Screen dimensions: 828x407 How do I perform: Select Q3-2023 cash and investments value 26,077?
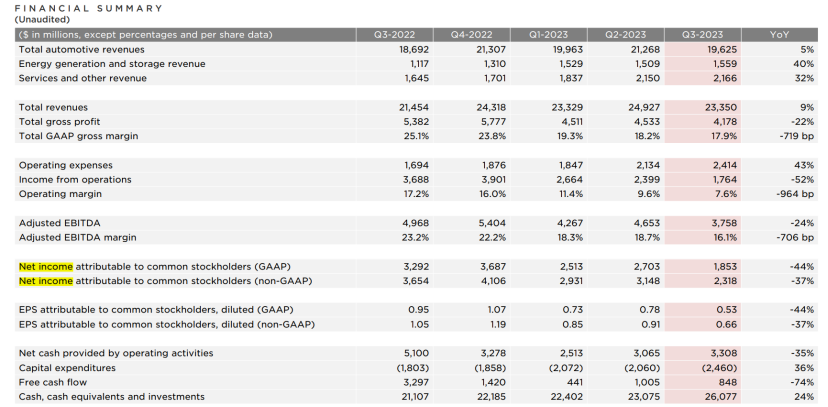(x=706, y=397)
